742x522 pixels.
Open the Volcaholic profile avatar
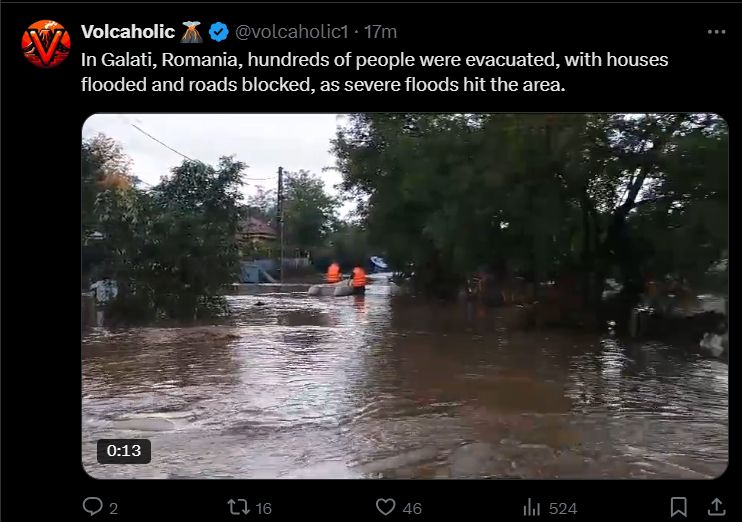pyautogui.click(x=46, y=44)
